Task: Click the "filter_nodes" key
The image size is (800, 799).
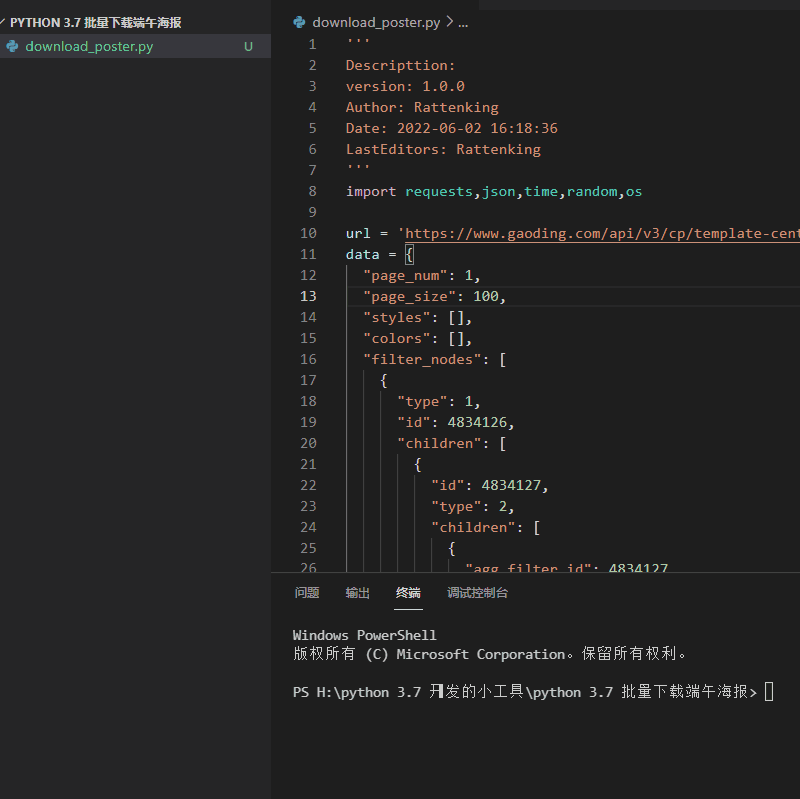Action: coord(422,359)
